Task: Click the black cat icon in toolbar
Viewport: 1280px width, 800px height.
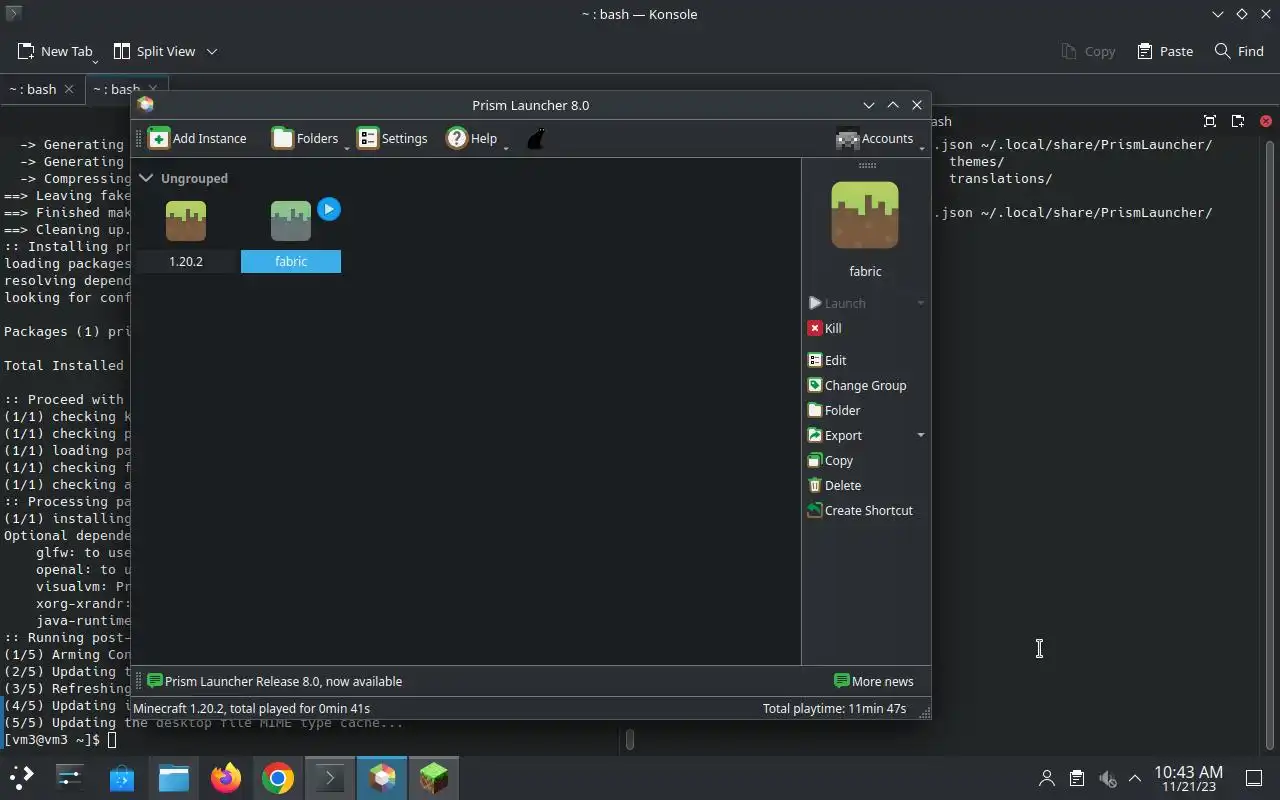Action: point(536,139)
